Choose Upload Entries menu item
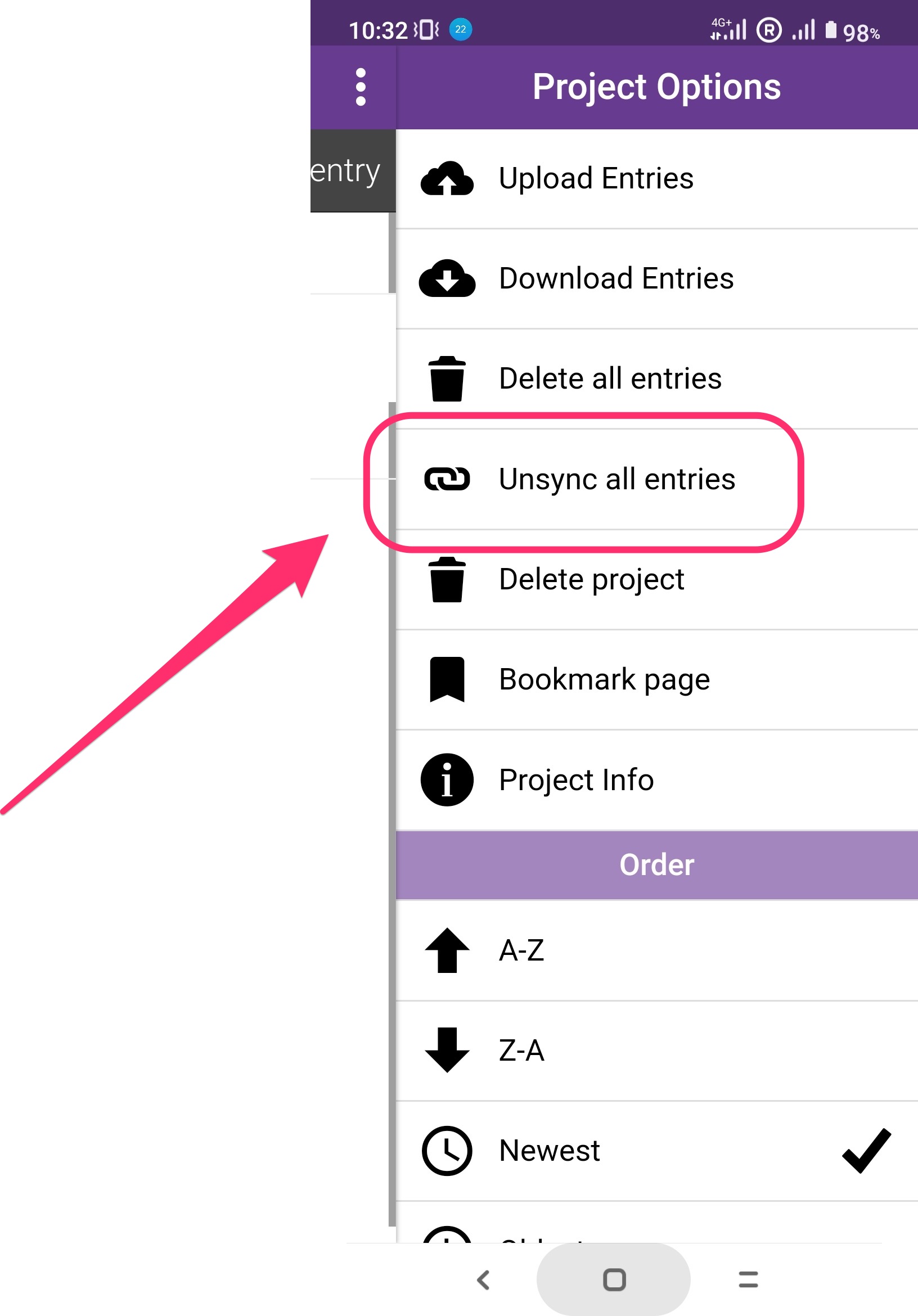 (x=596, y=178)
